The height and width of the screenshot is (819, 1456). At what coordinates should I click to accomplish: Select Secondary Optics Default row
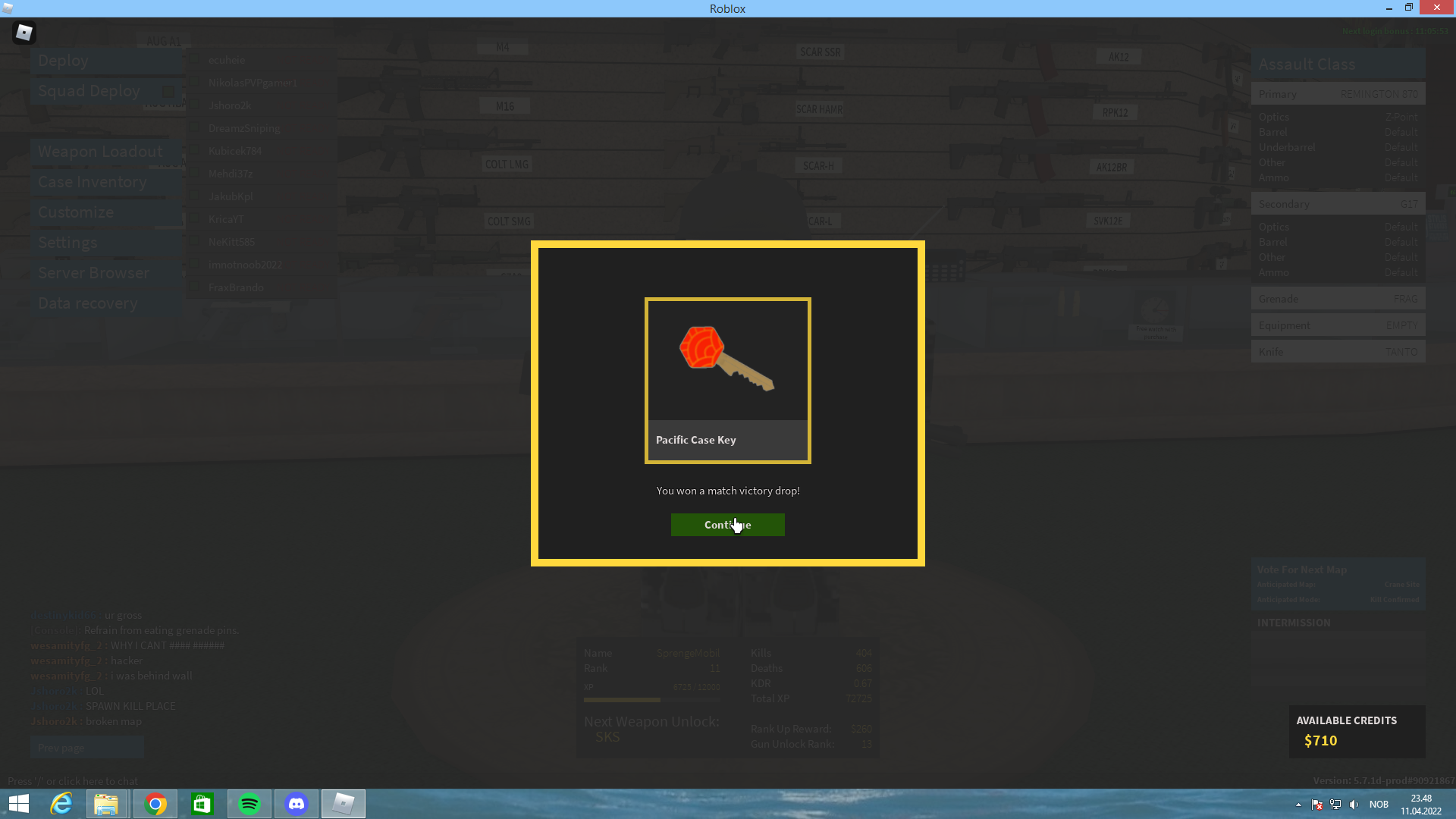[x=1338, y=227]
